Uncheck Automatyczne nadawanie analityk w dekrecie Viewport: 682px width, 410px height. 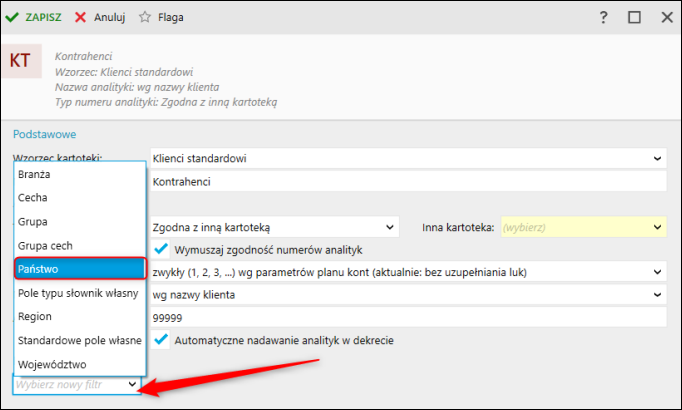(x=161, y=340)
